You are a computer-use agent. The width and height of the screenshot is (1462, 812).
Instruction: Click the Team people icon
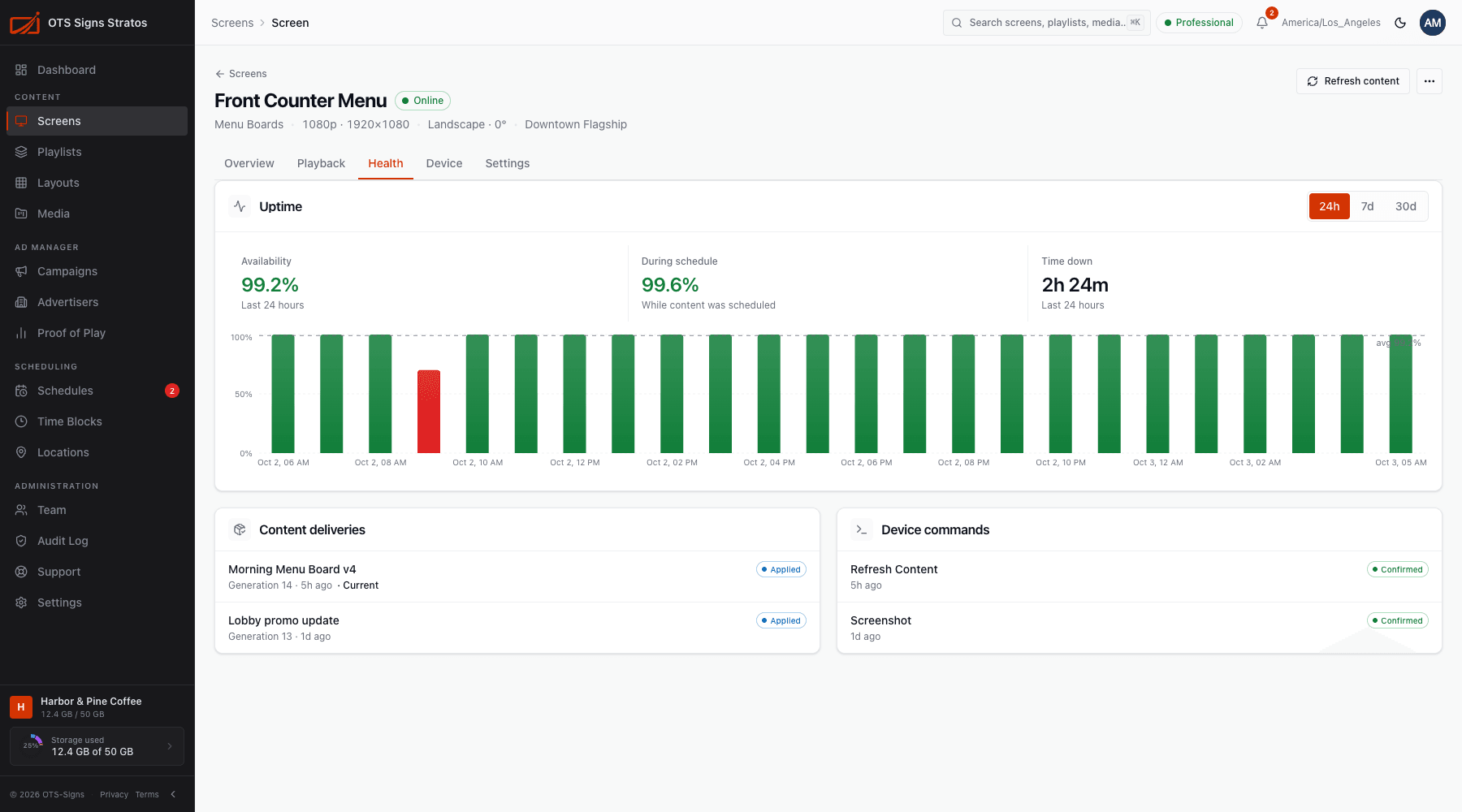[21, 510]
